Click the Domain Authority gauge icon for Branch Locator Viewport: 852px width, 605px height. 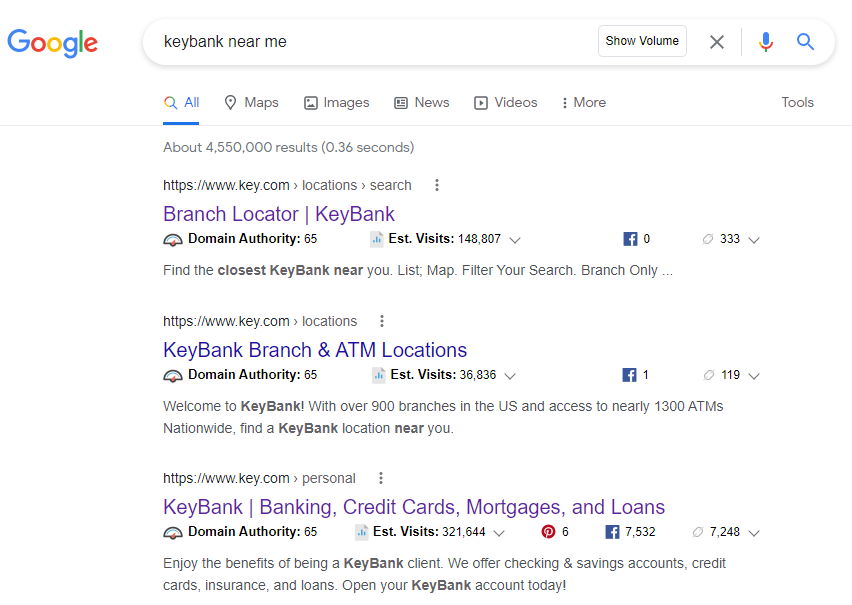[x=173, y=240]
